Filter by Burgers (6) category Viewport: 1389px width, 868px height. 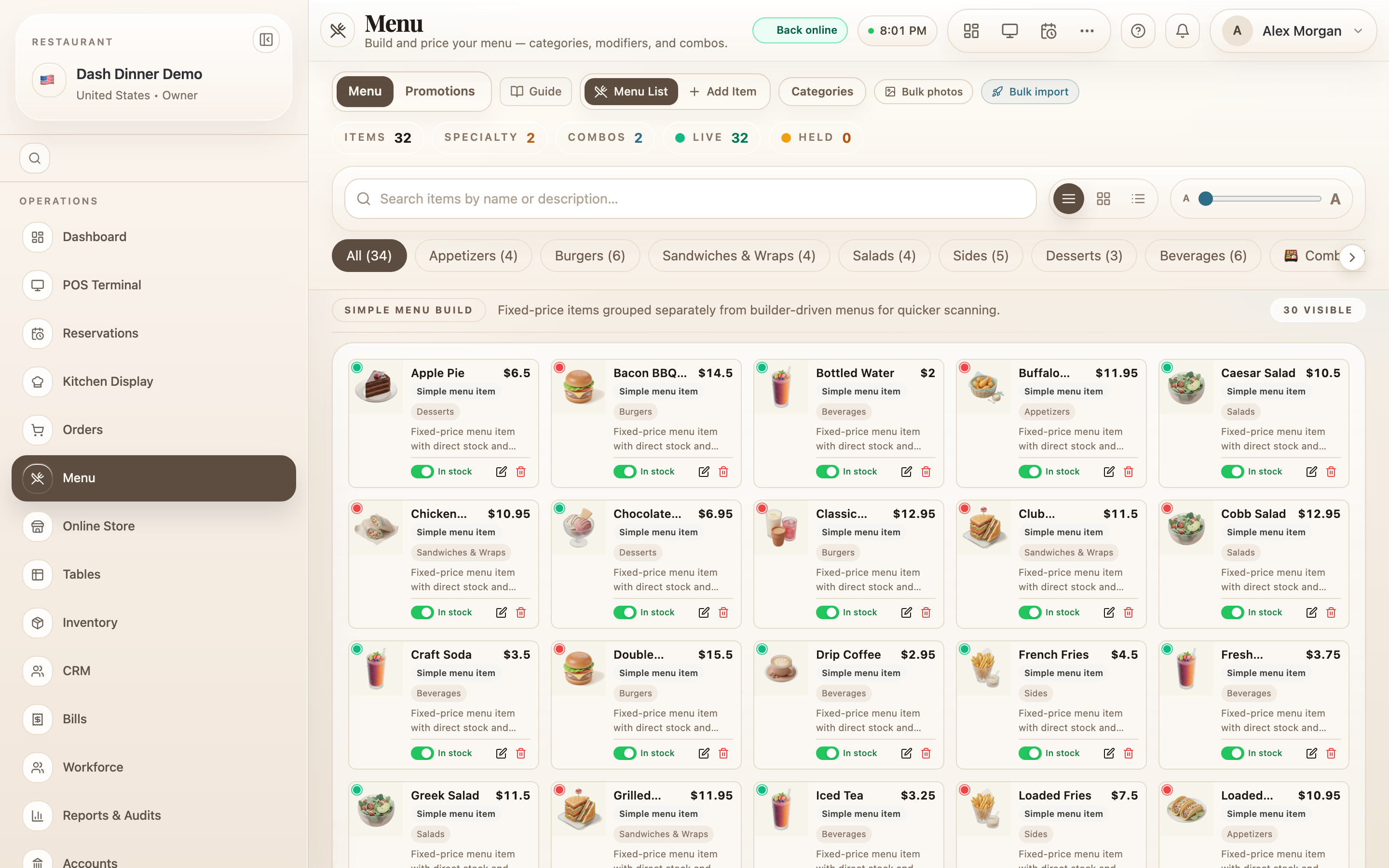589,256
